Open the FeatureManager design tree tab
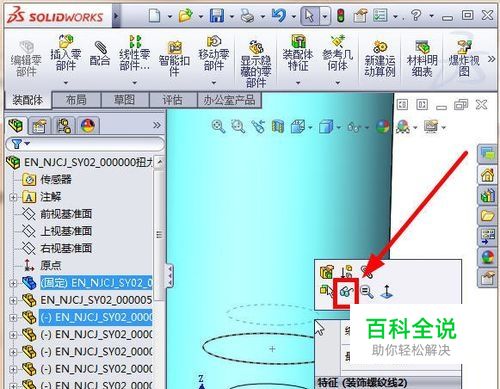 click(16, 126)
